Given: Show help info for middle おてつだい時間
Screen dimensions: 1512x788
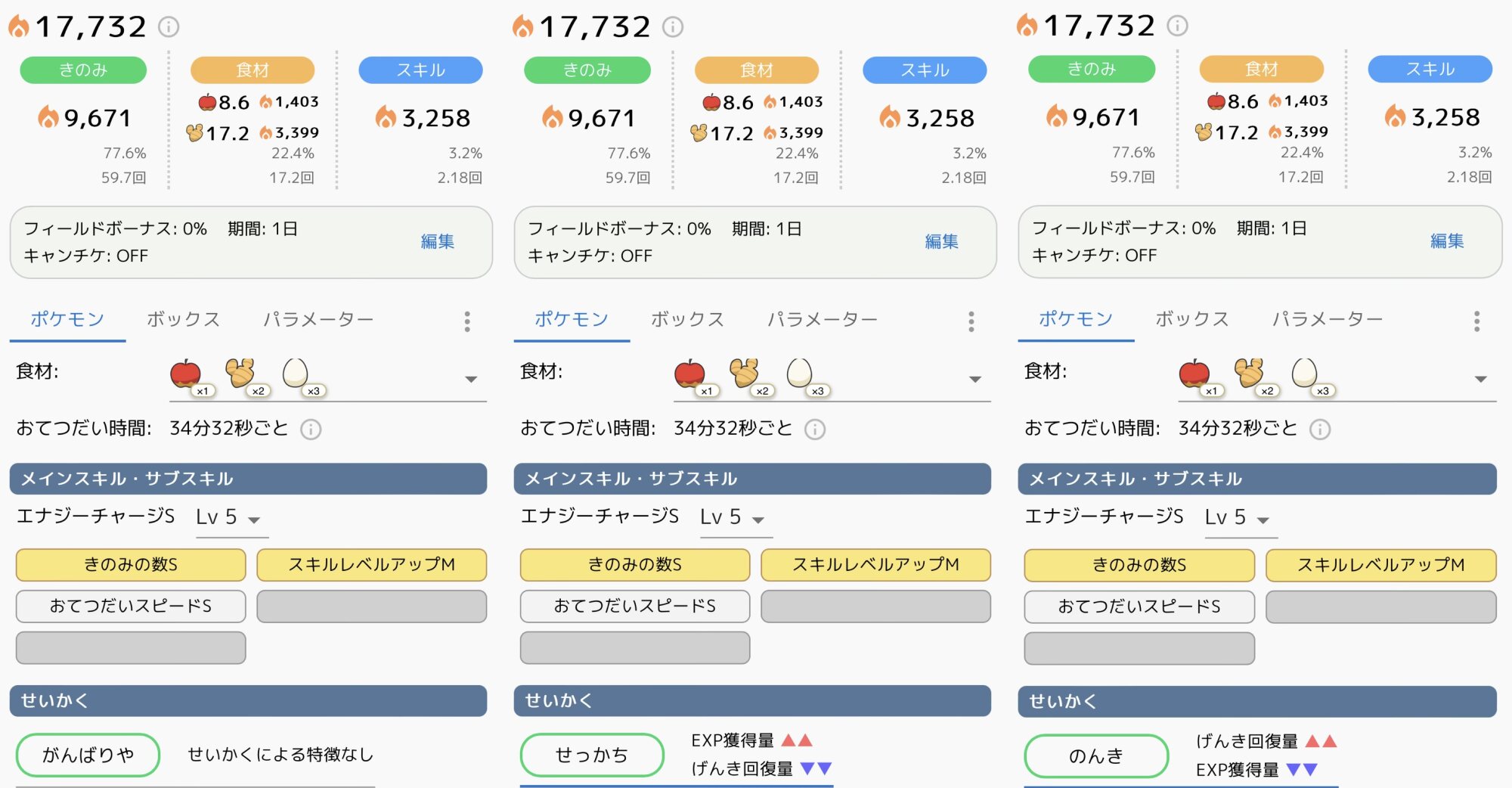Looking at the screenshot, I should pyautogui.click(x=815, y=430).
